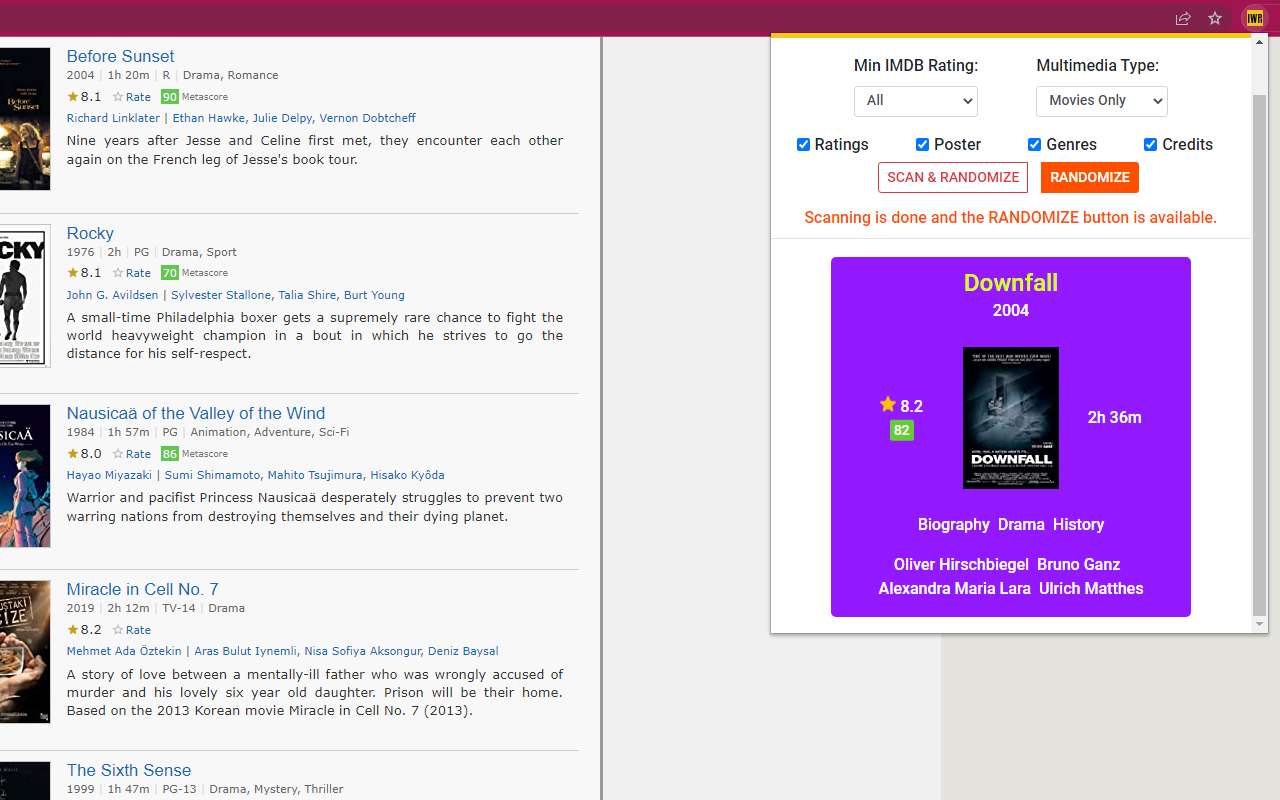Click the share page icon in browser toolbar
The image size is (1280, 800).
[1183, 18]
